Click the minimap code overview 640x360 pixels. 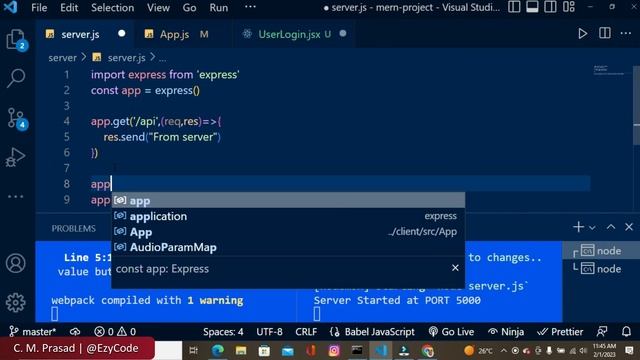609,71
